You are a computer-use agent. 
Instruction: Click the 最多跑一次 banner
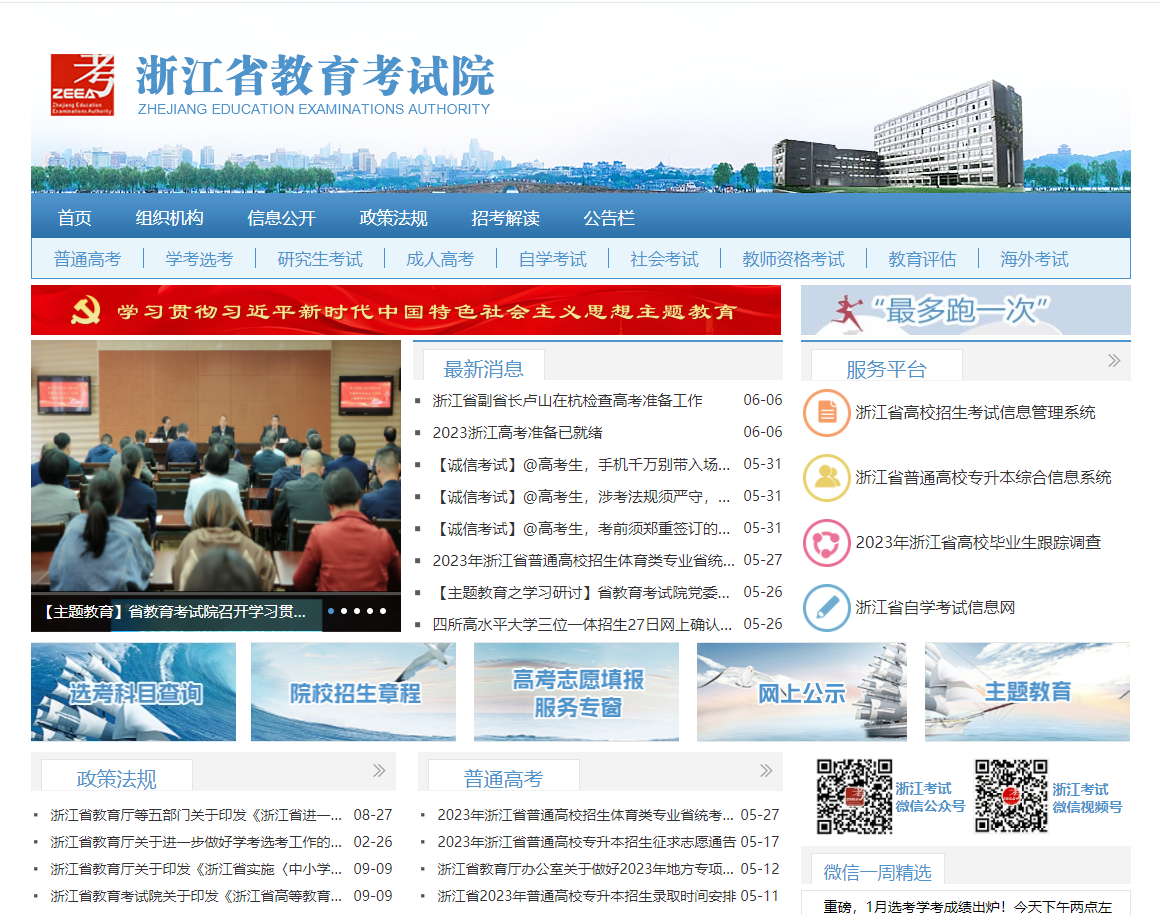tap(965, 311)
